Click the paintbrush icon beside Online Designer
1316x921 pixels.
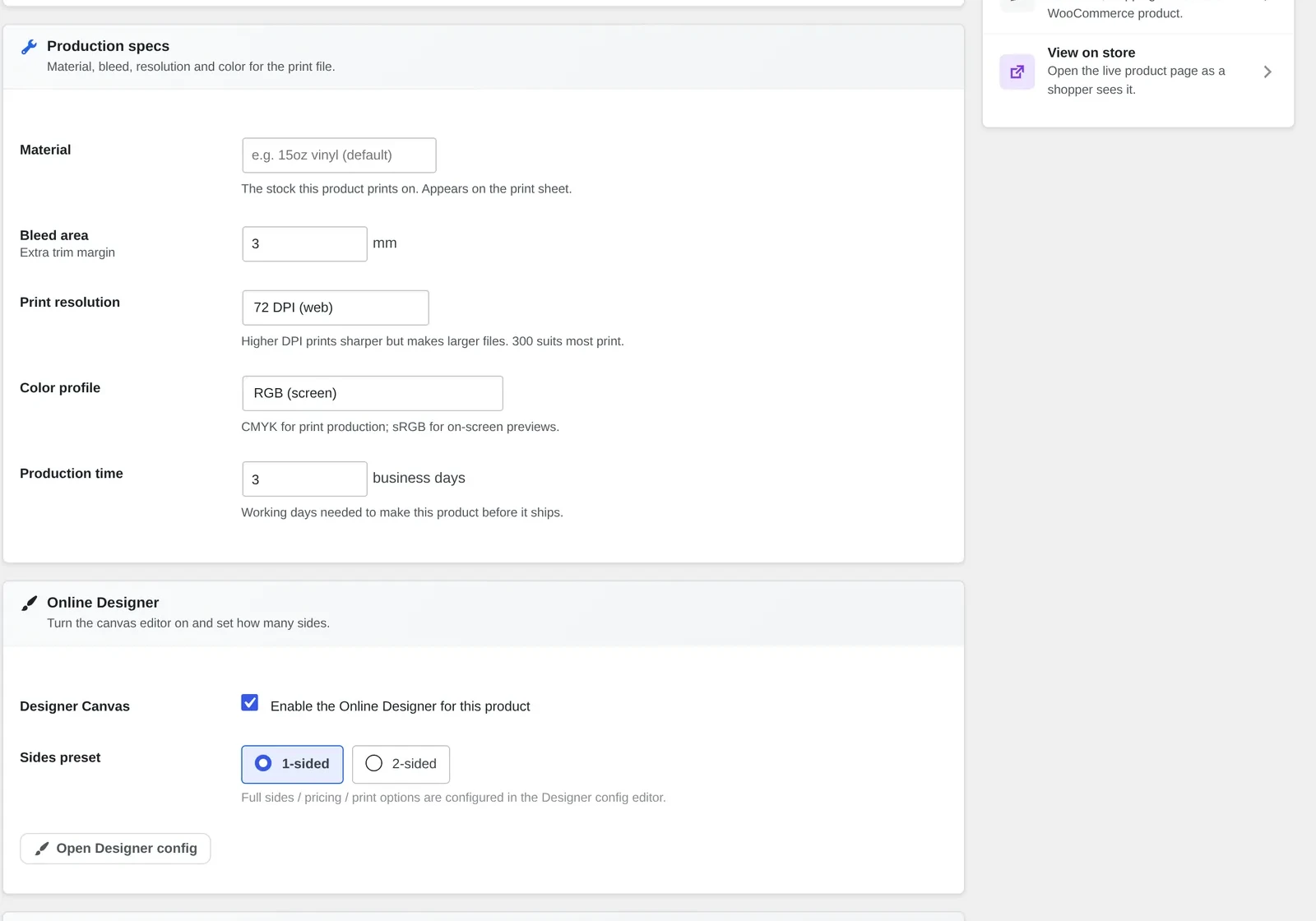[x=29, y=604]
